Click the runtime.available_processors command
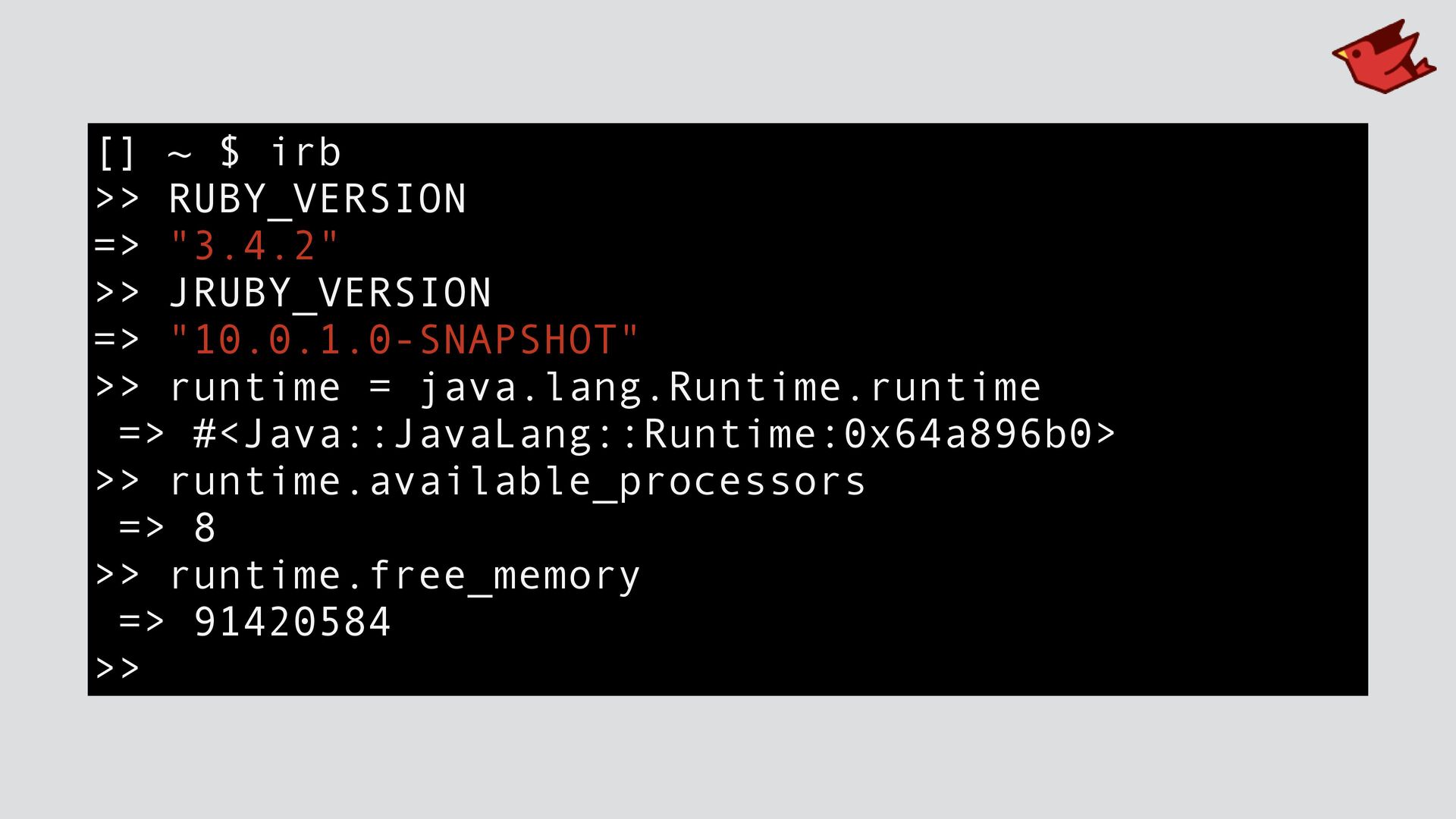 click(x=517, y=482)
